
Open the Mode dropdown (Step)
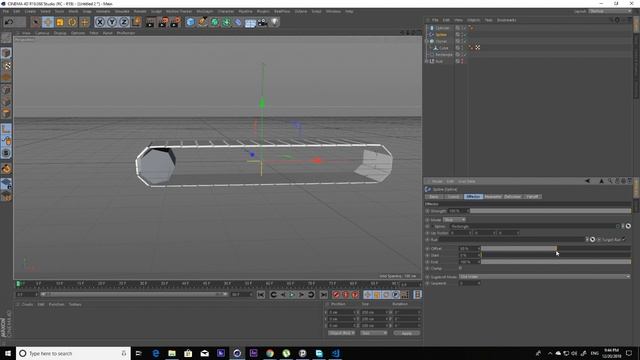pyautogui.click(x=454, y=220)
